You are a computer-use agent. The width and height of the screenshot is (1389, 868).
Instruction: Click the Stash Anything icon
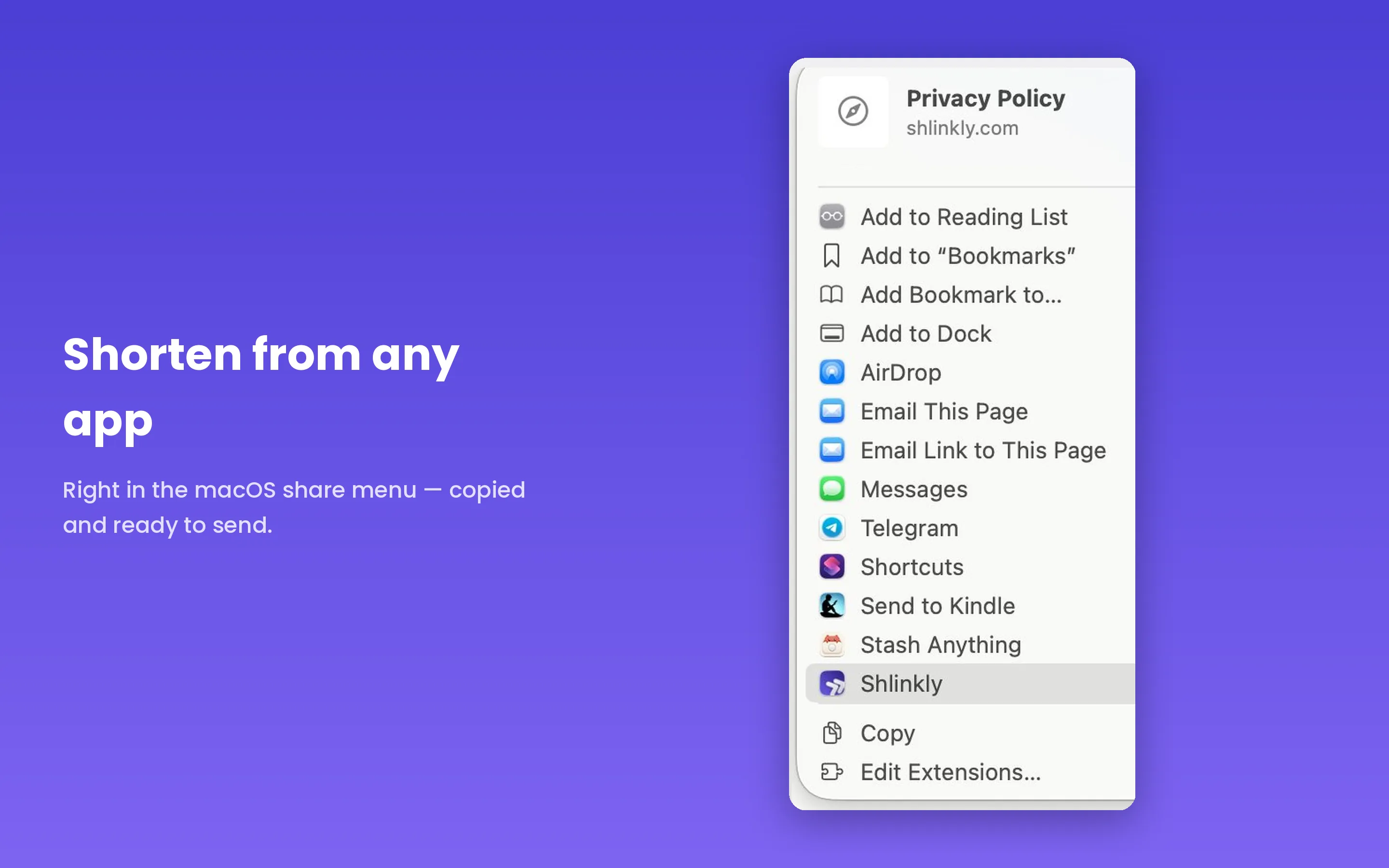[x=831, y=645]
